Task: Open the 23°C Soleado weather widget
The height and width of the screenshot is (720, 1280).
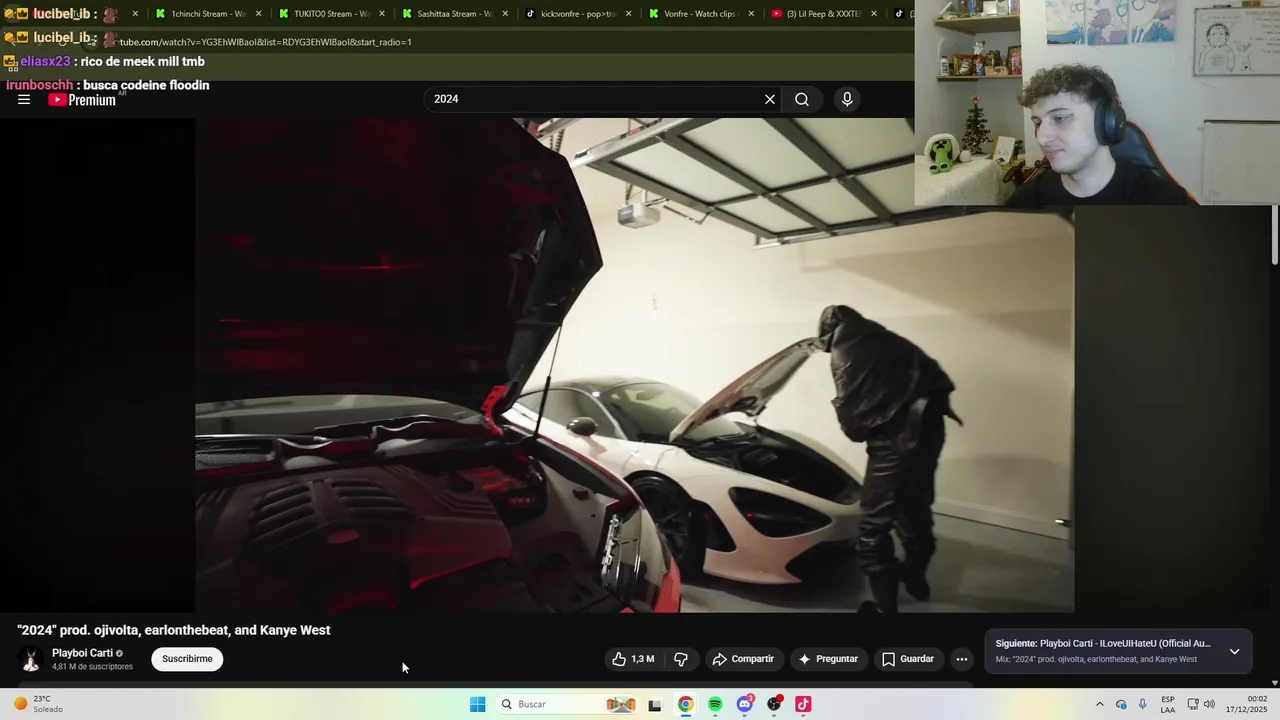Action: pos(39,704)
